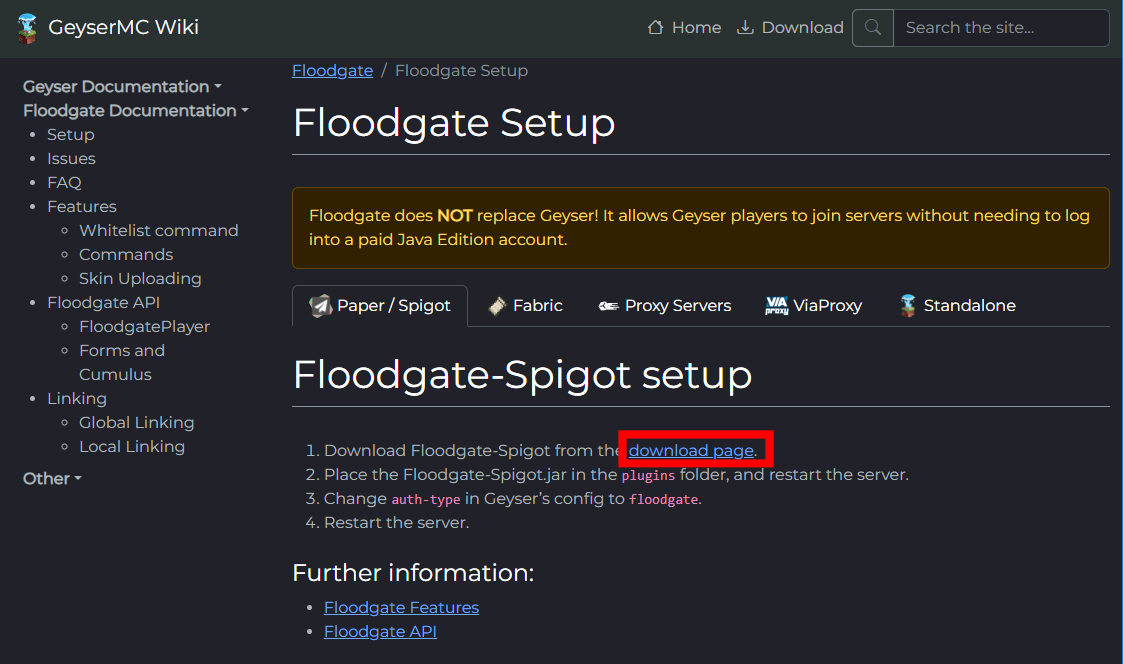The width and height of the screenshot is (1123, 664).
Task: Expand the Other sidebar dropdown
Action: (x=52, y=478)
